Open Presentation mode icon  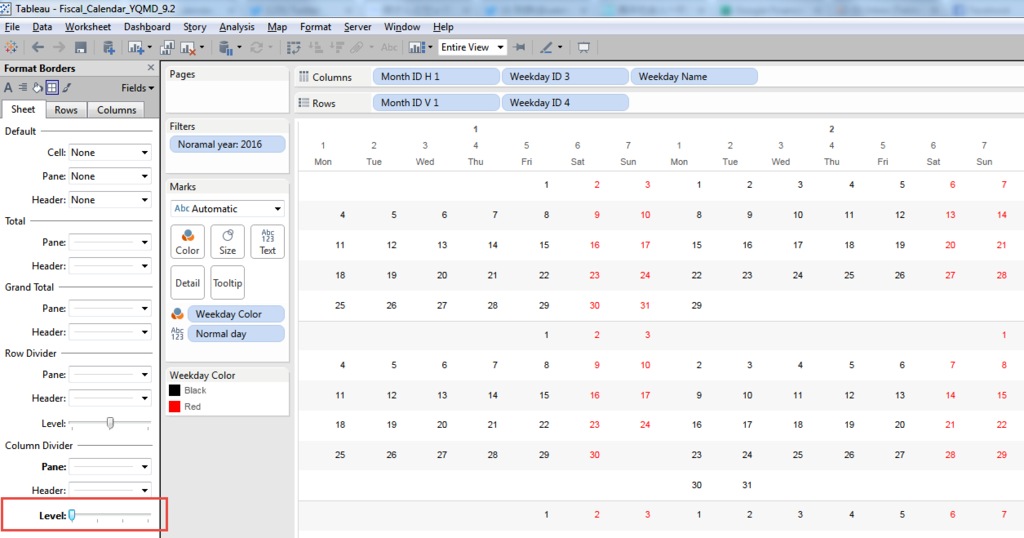click(x=584, y=47)
